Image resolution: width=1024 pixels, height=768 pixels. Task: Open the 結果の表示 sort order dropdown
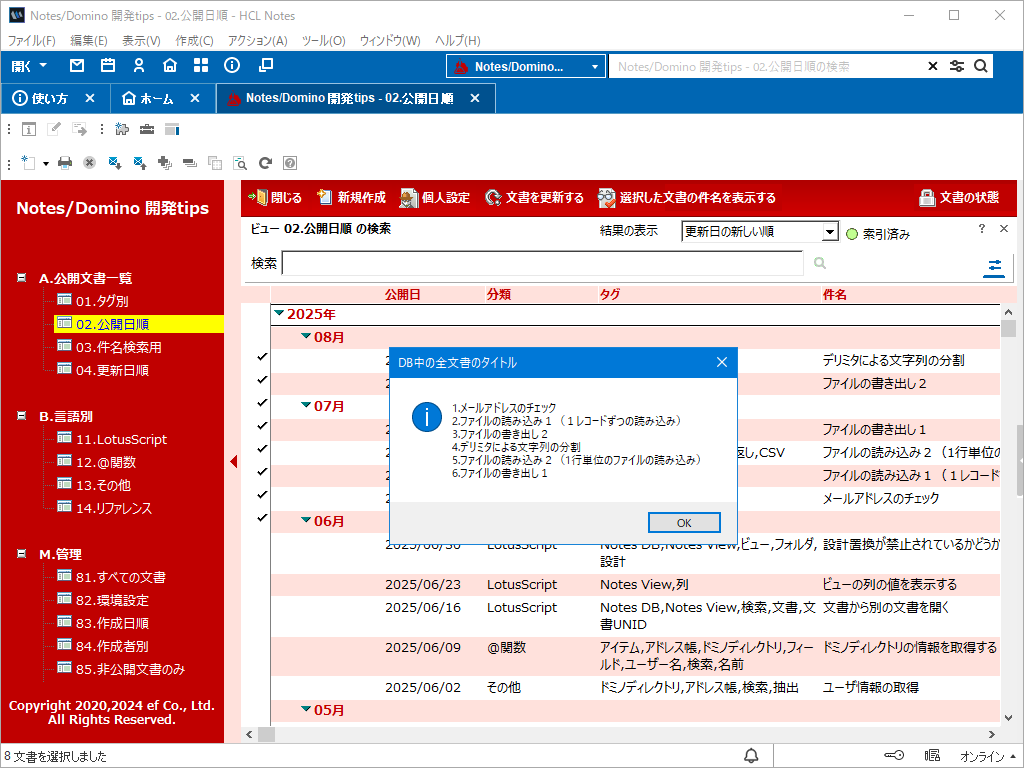(x=829, y=232)
